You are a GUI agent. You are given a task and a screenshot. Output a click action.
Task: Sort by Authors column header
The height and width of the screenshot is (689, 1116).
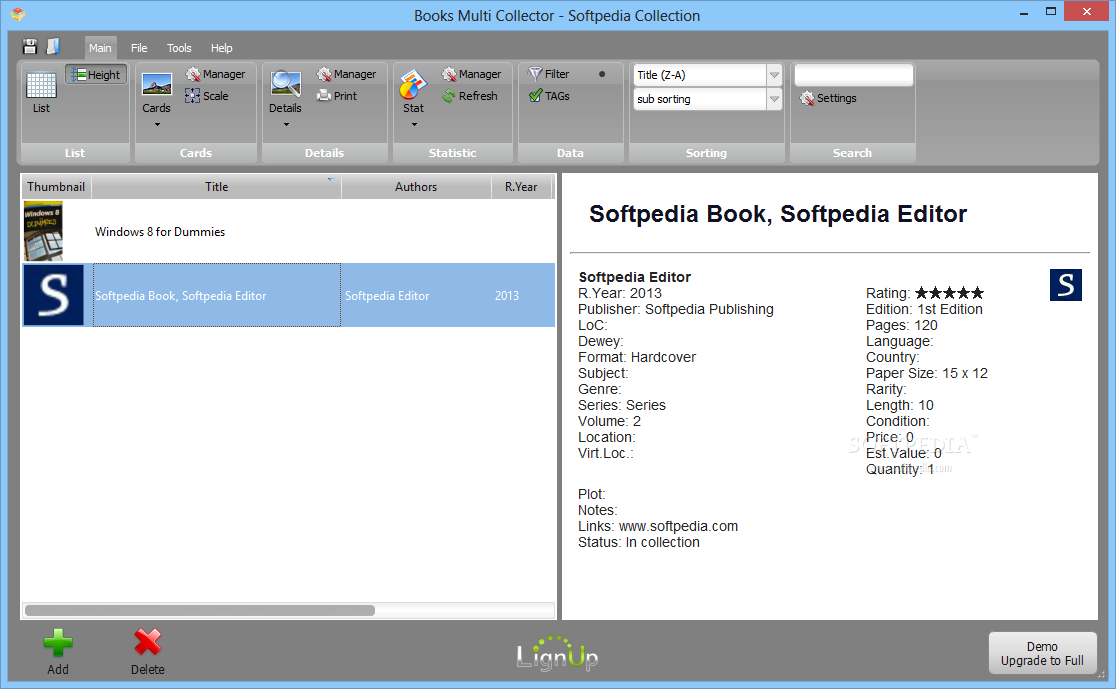pyautogui.click(x=416, y=186)
